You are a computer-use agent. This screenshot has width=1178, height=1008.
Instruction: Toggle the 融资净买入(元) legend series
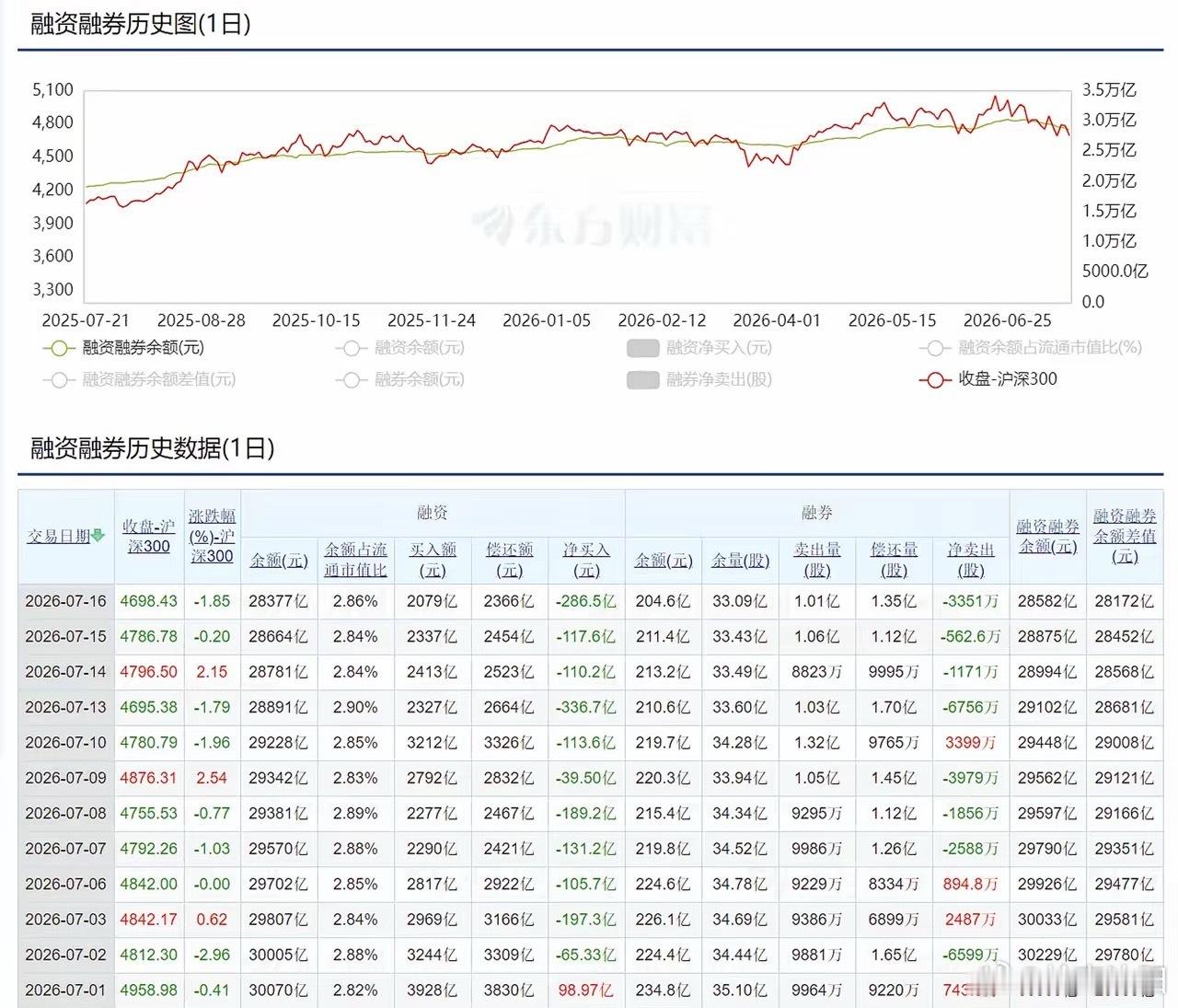click(x=699, y=348)
